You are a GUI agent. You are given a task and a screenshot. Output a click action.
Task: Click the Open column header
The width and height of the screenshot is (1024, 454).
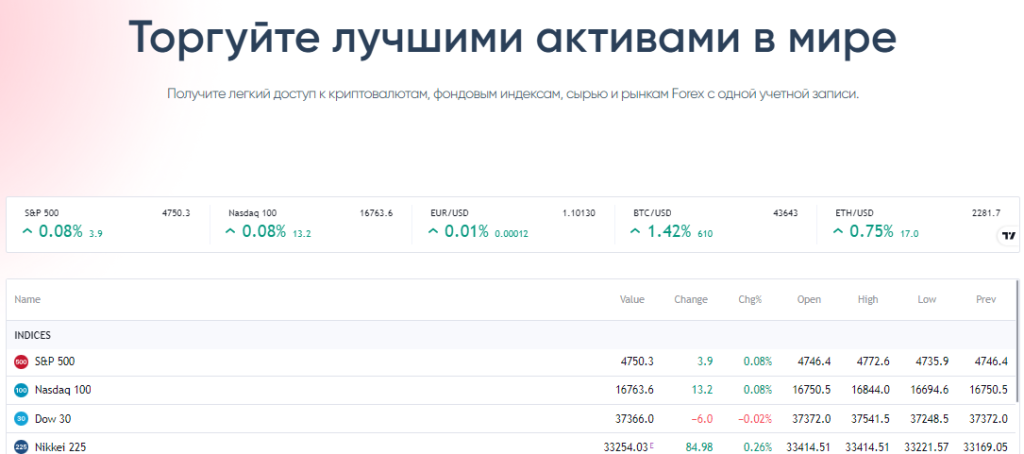[x=809, y=300]
